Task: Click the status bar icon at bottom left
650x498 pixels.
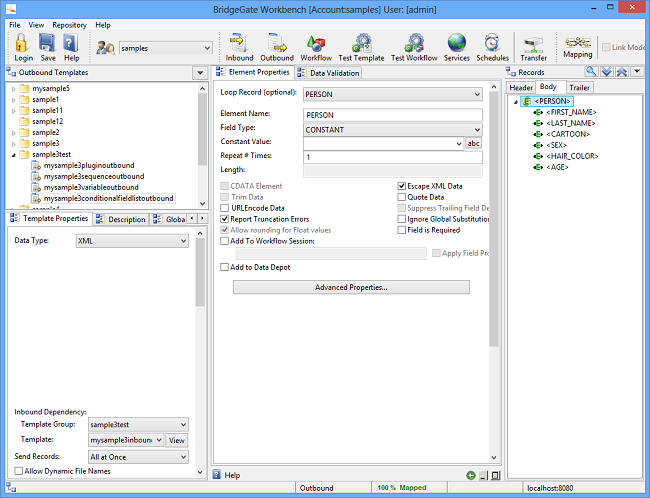Action: 11,488
